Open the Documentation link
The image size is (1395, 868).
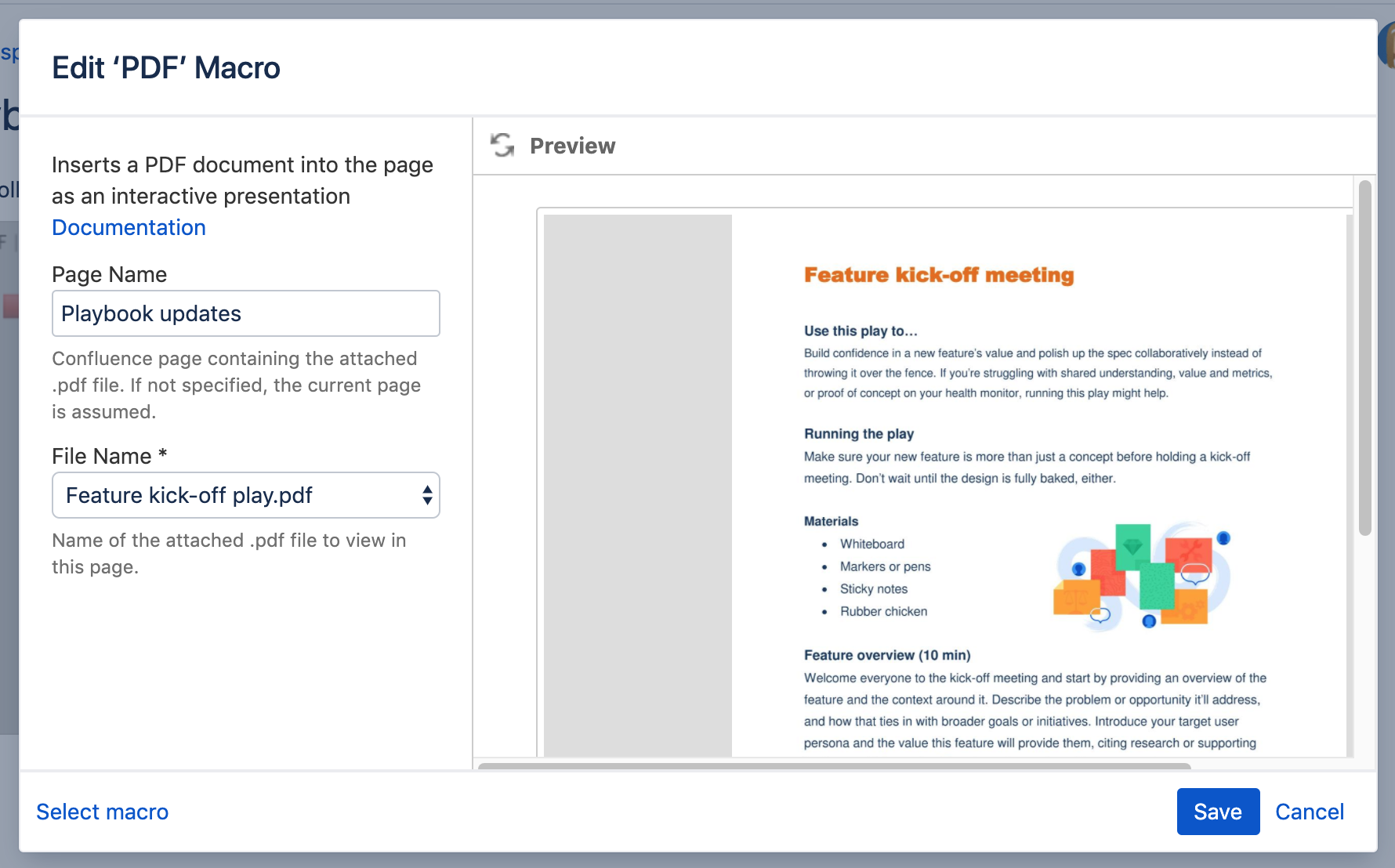pos(129,227)
